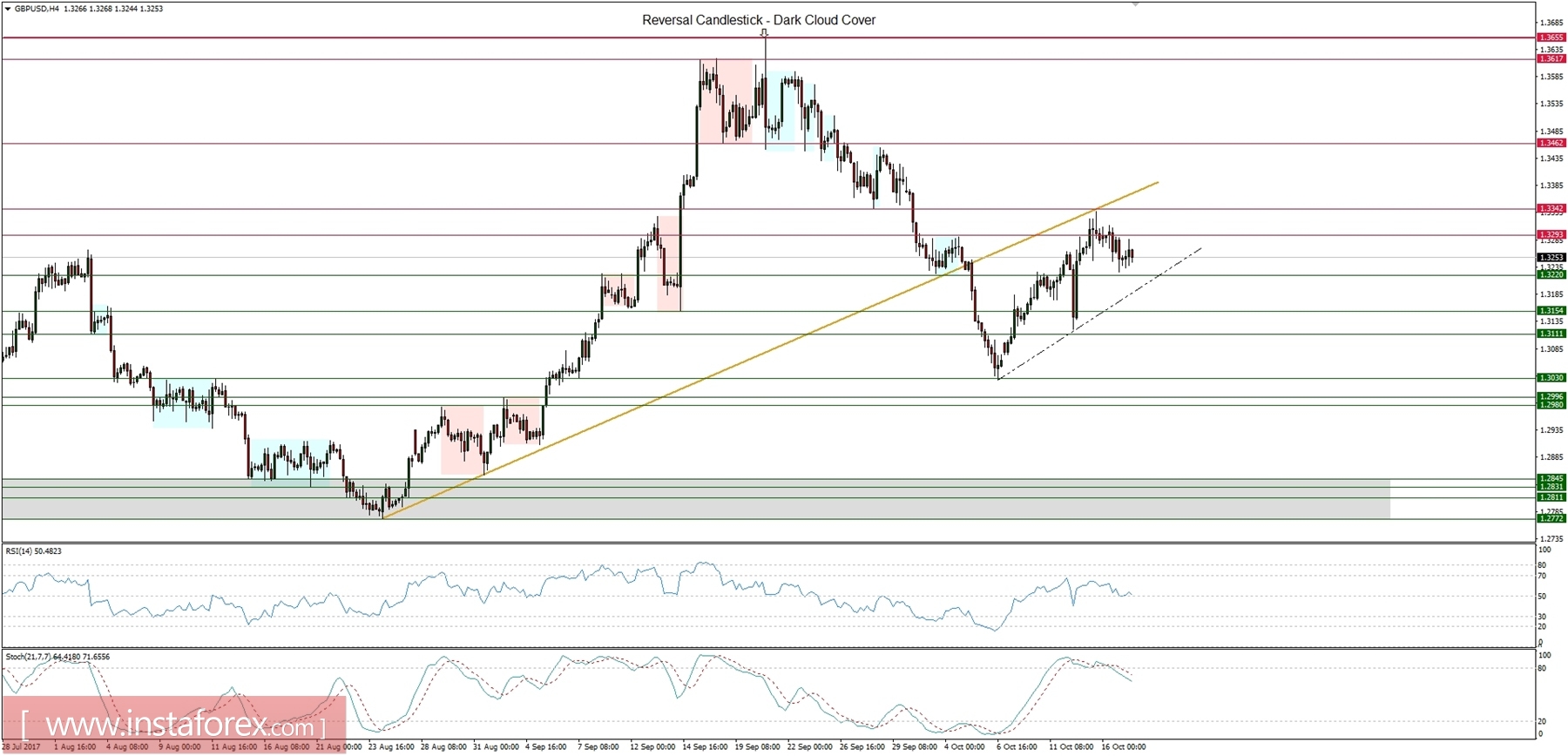Image resolution: width=1568 pixels, height=756 pixels.
Task: Click the 1.3085 value on price scale
Action: (1551, 349)
